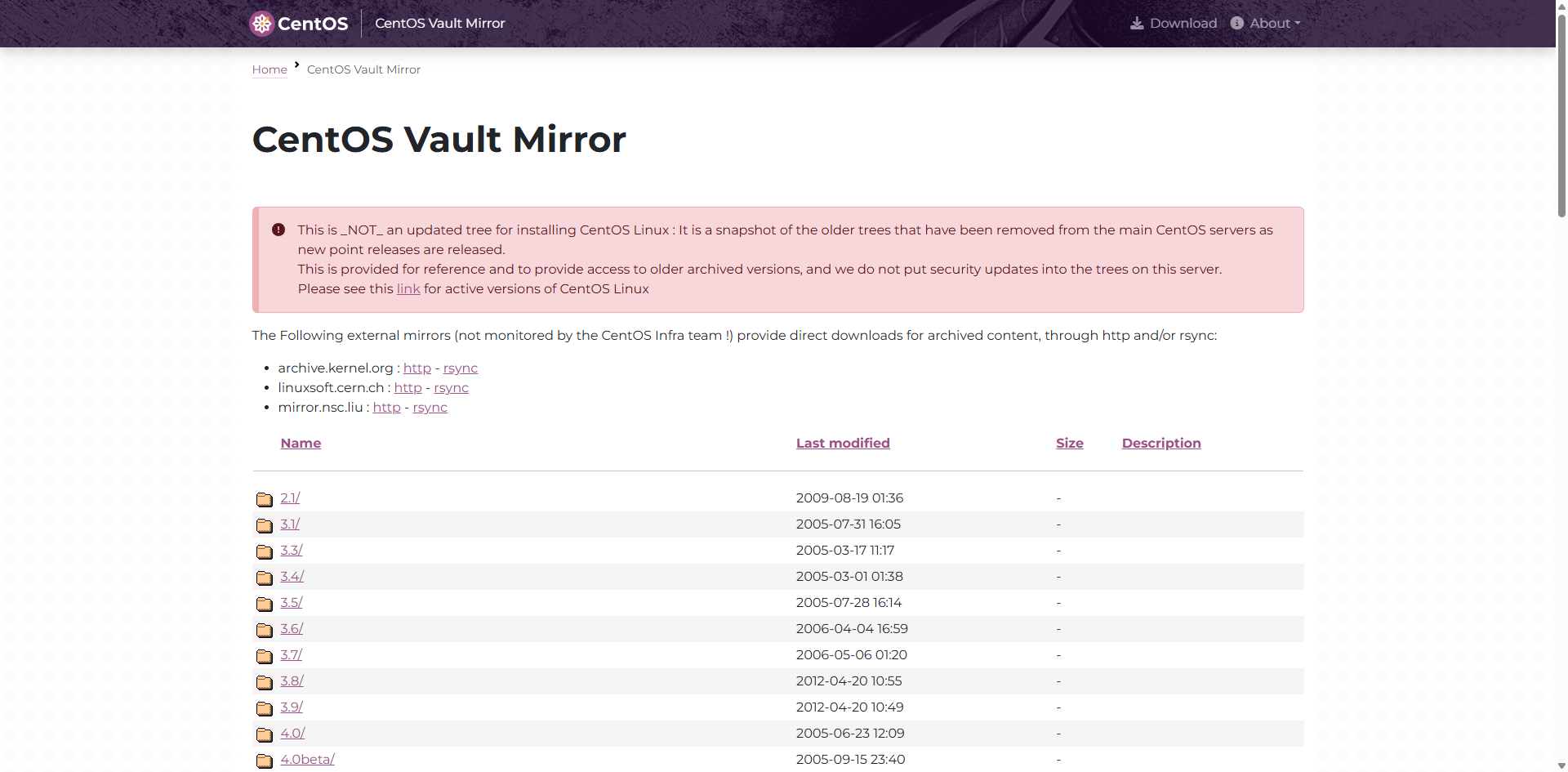Open the 4.0beta/ directory
The height and width of the screenshot is (772, 1568).
pyautogui.click(x=308, y=759)
